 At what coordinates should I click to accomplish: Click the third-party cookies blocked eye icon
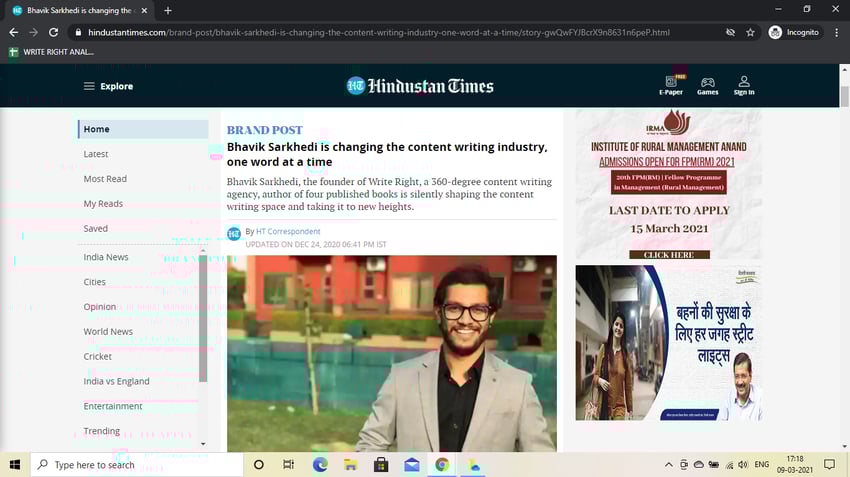tap(730, 33)
